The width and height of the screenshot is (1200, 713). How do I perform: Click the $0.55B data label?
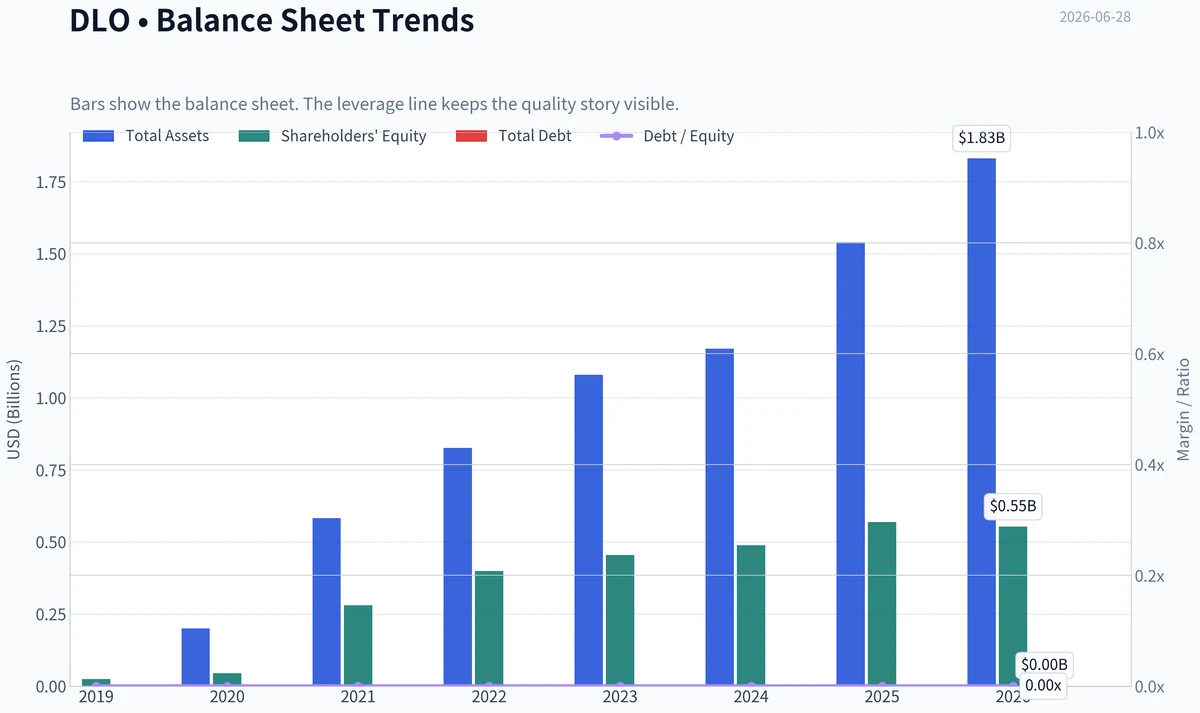click(x=1013, y=507)
